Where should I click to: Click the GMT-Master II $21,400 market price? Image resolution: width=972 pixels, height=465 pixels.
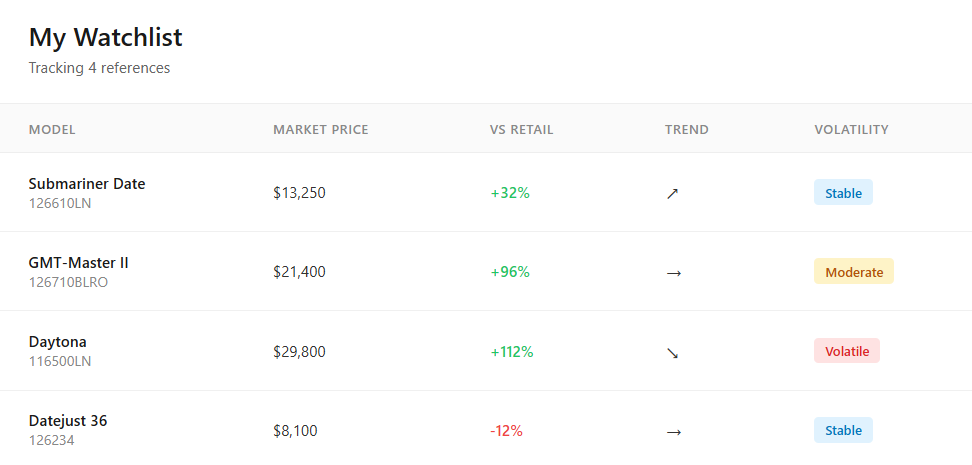pos(299,272)
